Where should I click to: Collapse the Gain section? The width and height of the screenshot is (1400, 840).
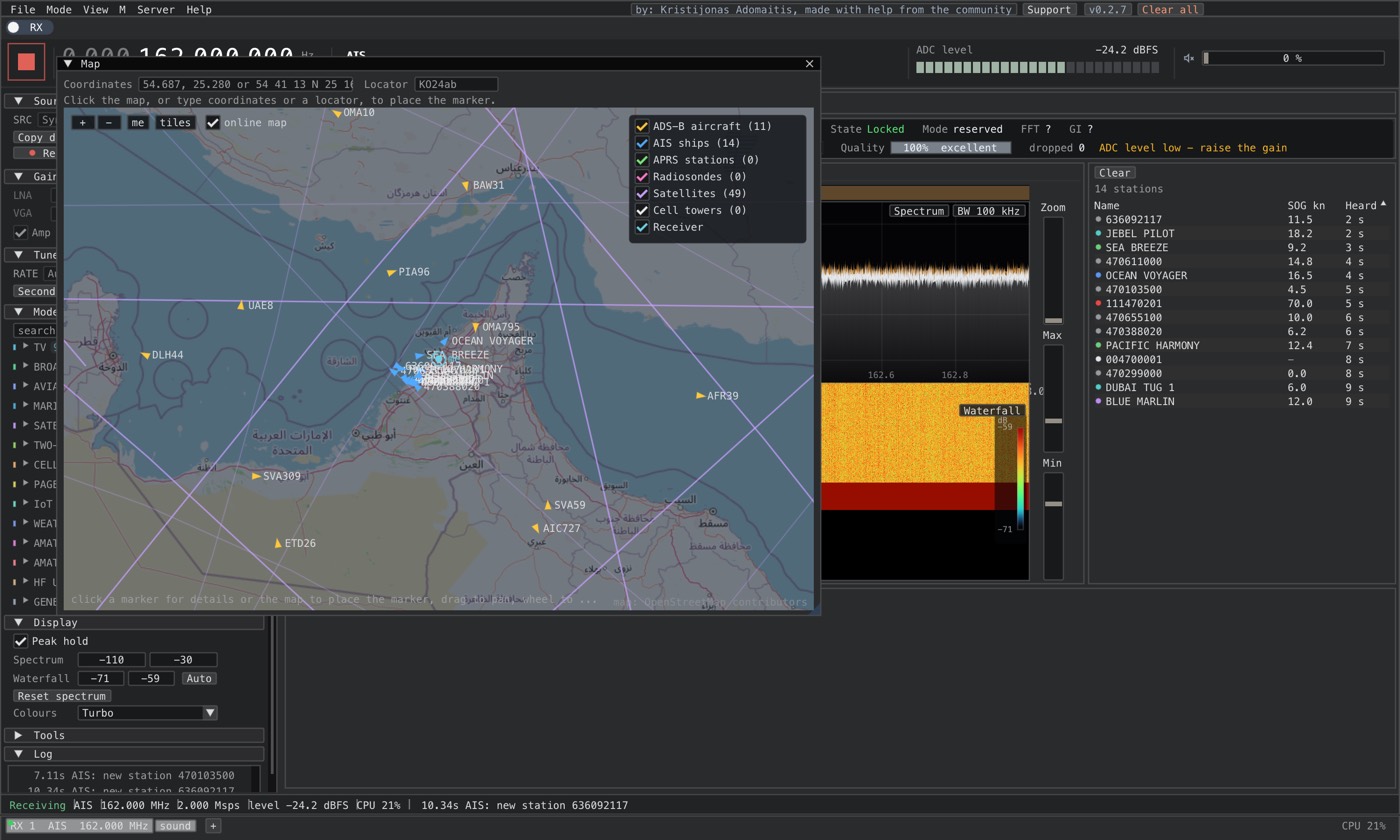(x=18, y=176)
